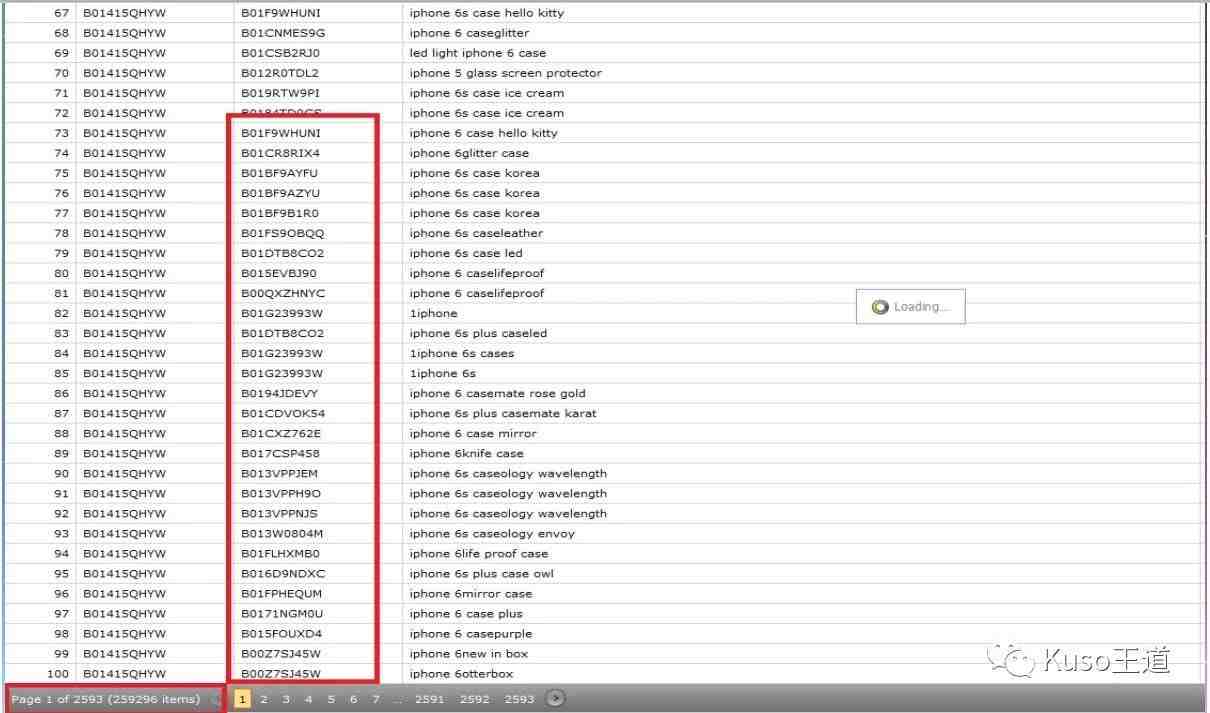1210x713 pixels.
Task: Open page 6 of the list
Action: (x=353, y=699)
